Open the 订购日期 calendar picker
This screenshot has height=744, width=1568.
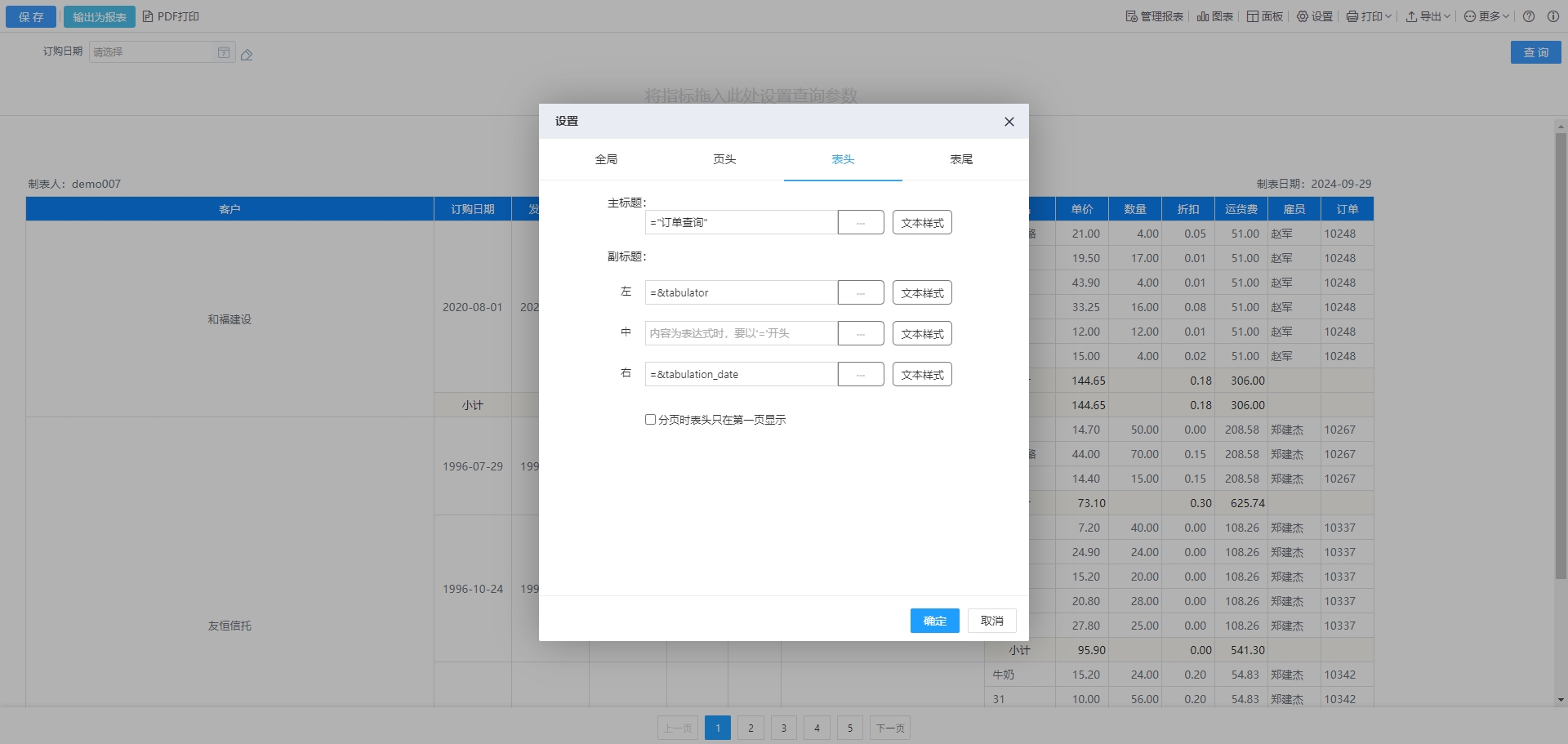tap(224, 52)
